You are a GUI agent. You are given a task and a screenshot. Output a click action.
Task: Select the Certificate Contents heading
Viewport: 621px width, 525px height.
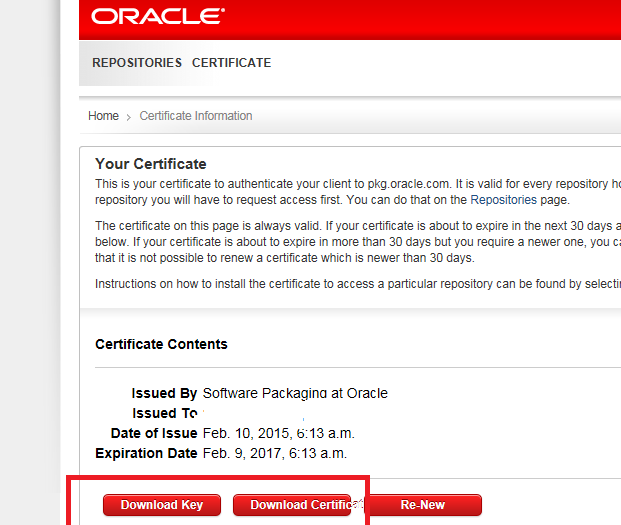click(161, 344)
